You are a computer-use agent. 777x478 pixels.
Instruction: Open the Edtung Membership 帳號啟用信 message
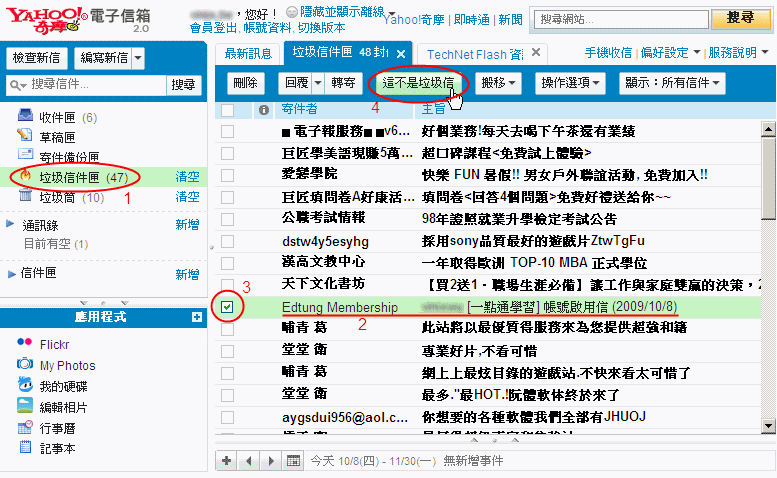pyautogui.click(x=488, y=307)
